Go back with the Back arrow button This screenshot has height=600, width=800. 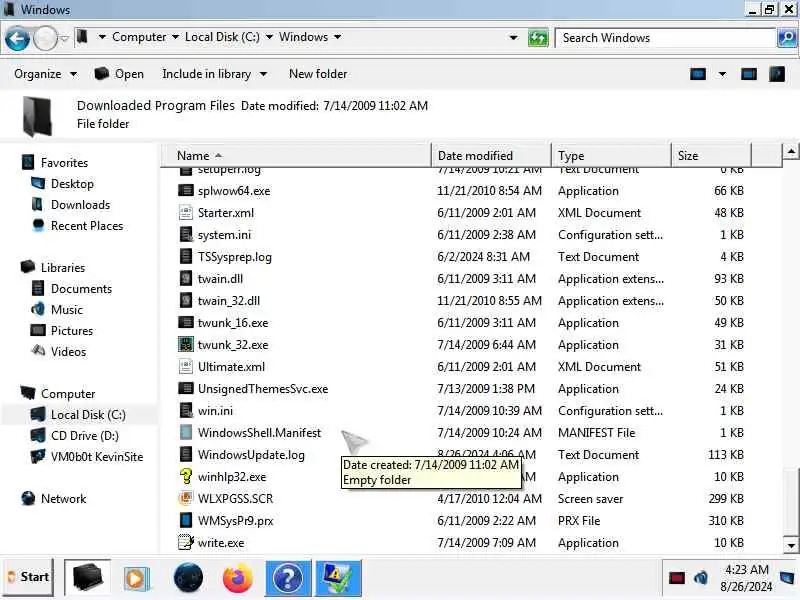pyautogui.click(x=17, y=38)
